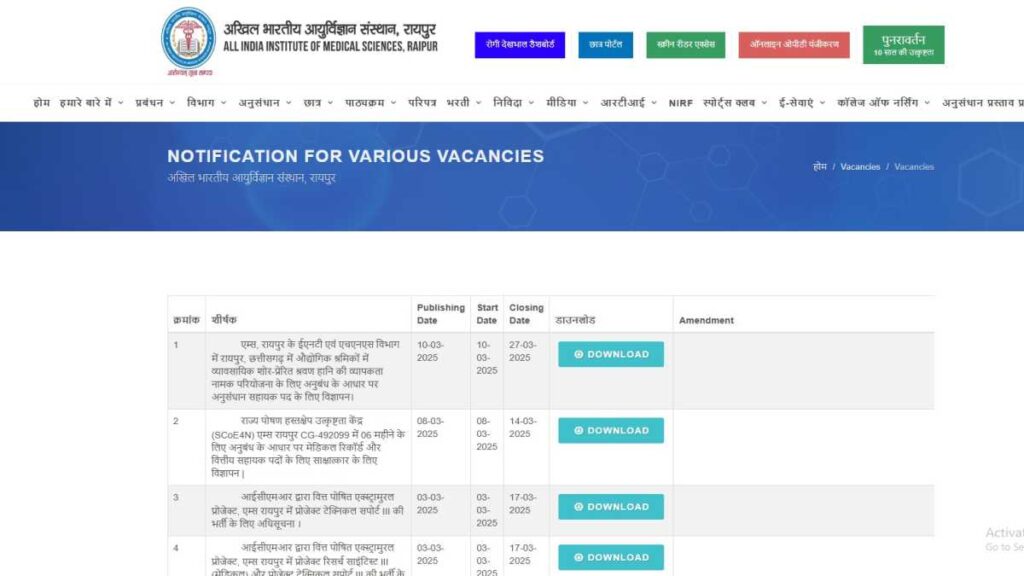1024x576 pixels.
Task: Download the row 3 ICMR Technical Support notice
Action: pyautogui.click(x=611, y=507)
